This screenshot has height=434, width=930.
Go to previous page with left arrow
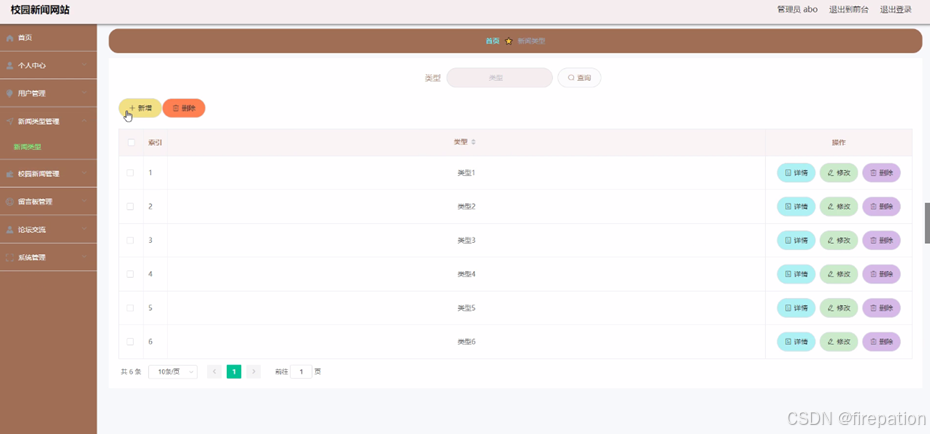point(214,372)
